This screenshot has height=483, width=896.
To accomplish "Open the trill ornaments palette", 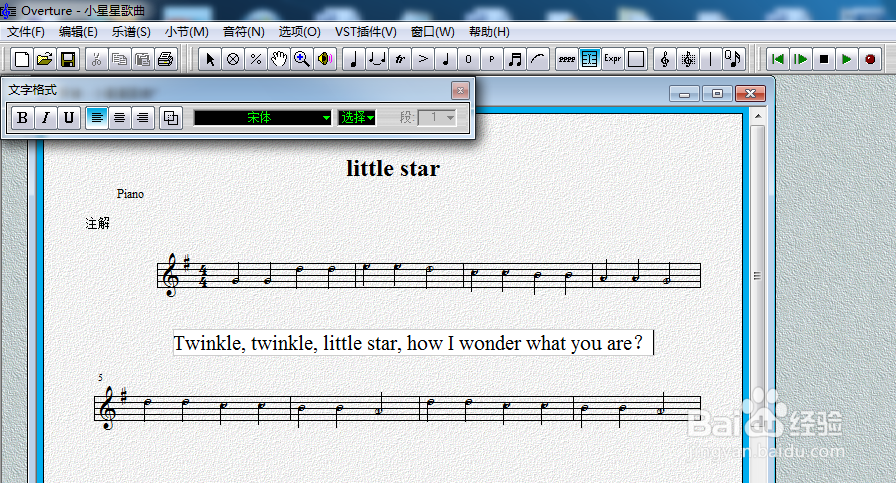I will click(399, 59).
